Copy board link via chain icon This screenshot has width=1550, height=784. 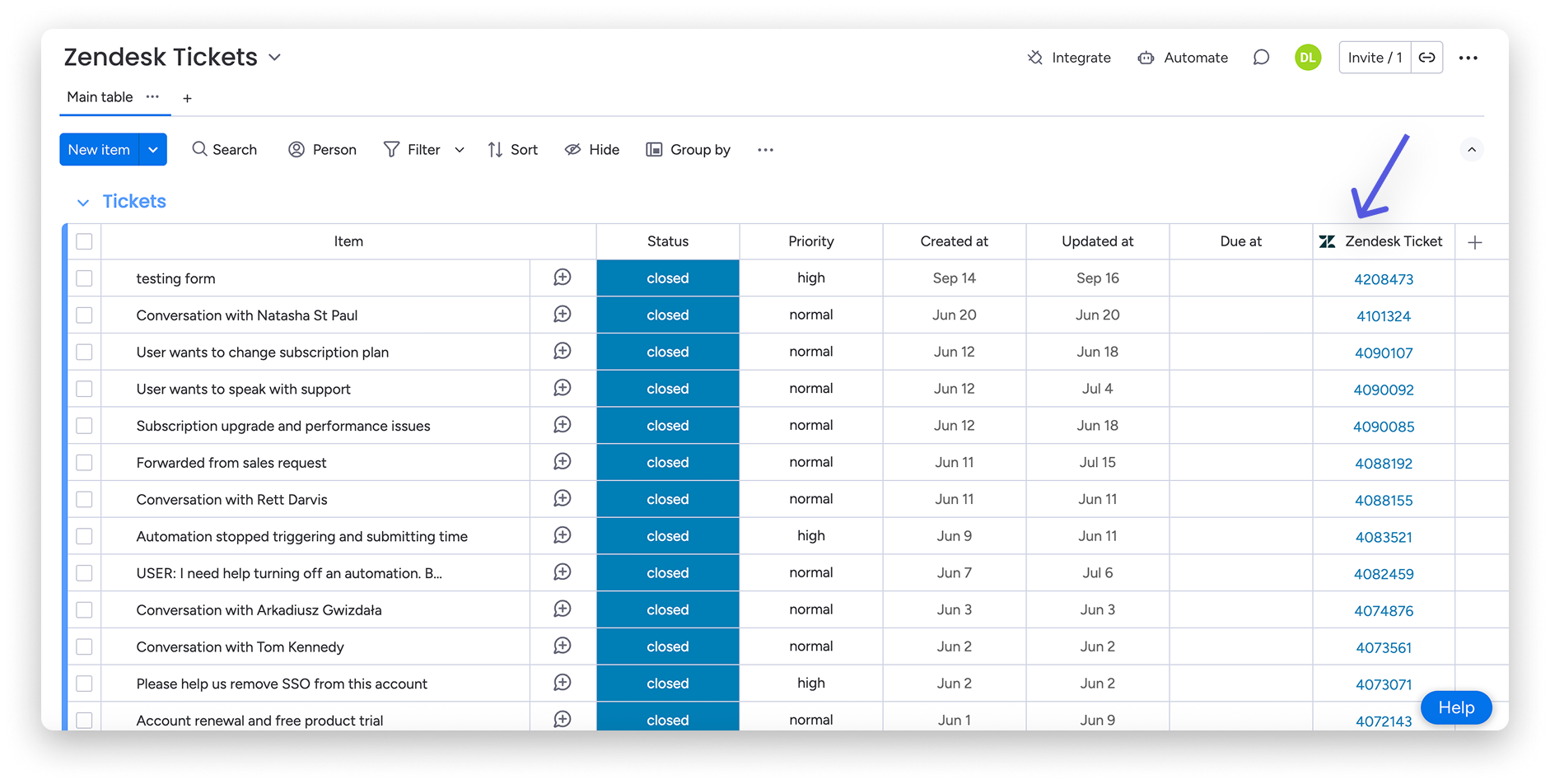click(1427, 58)
